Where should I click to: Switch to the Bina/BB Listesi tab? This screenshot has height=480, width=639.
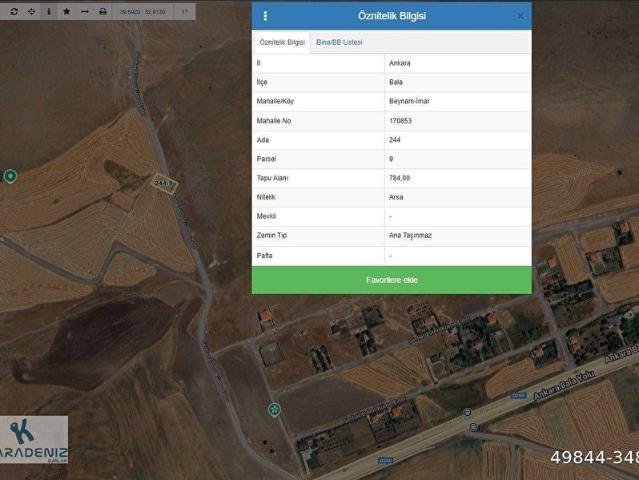pyautogui.click(x=339, y=43)
